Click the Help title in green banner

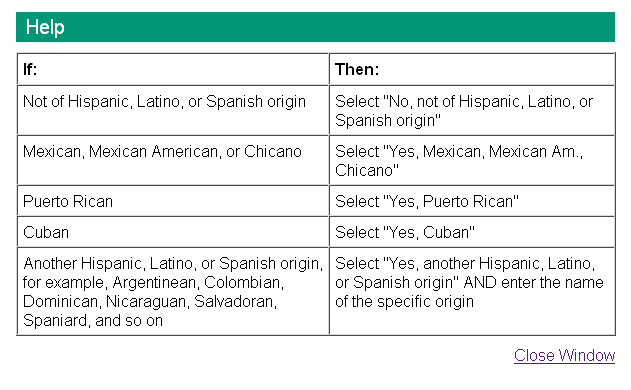pos(45,27)
